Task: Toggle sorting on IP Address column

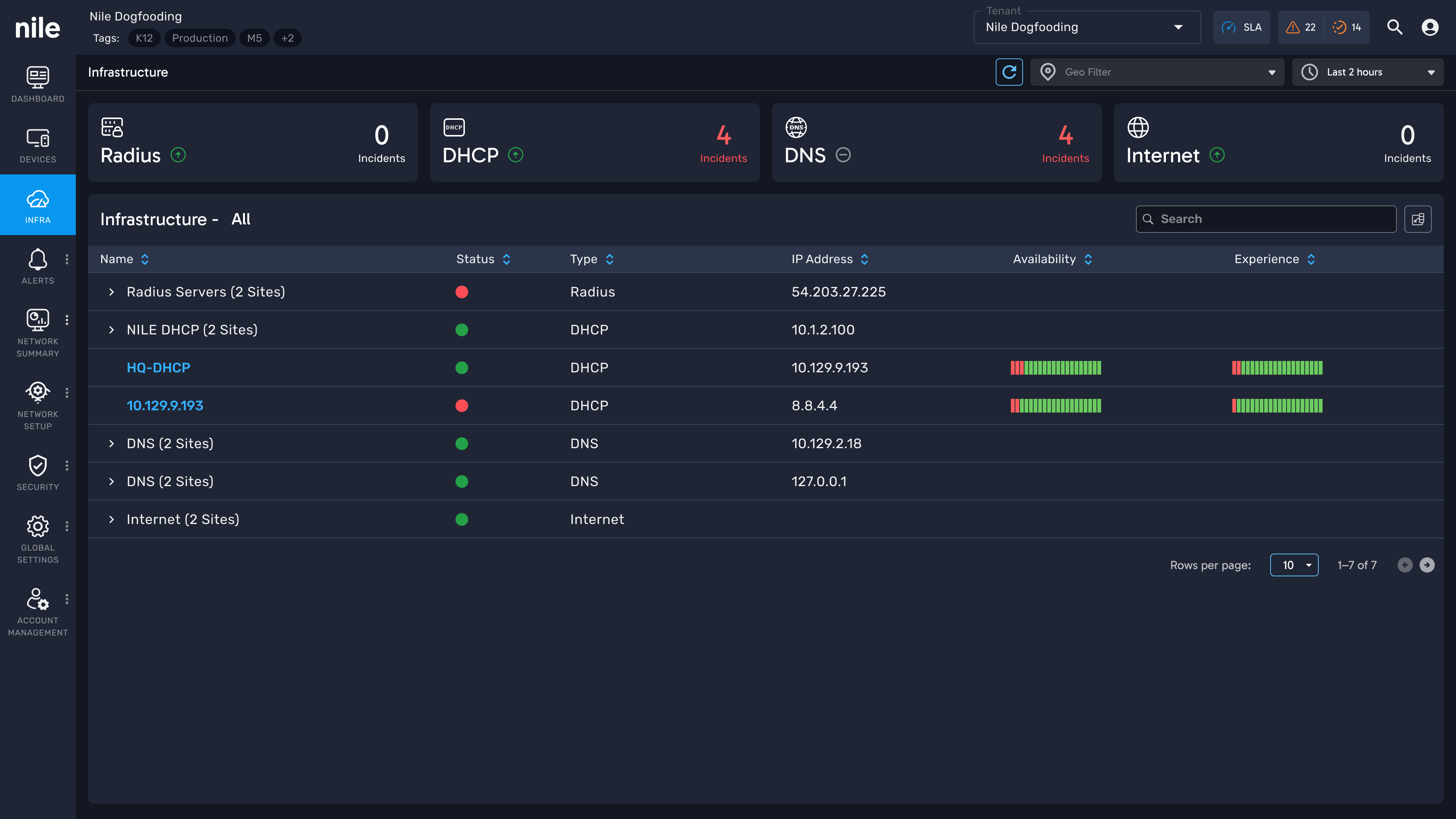Action: pos(864,259)
